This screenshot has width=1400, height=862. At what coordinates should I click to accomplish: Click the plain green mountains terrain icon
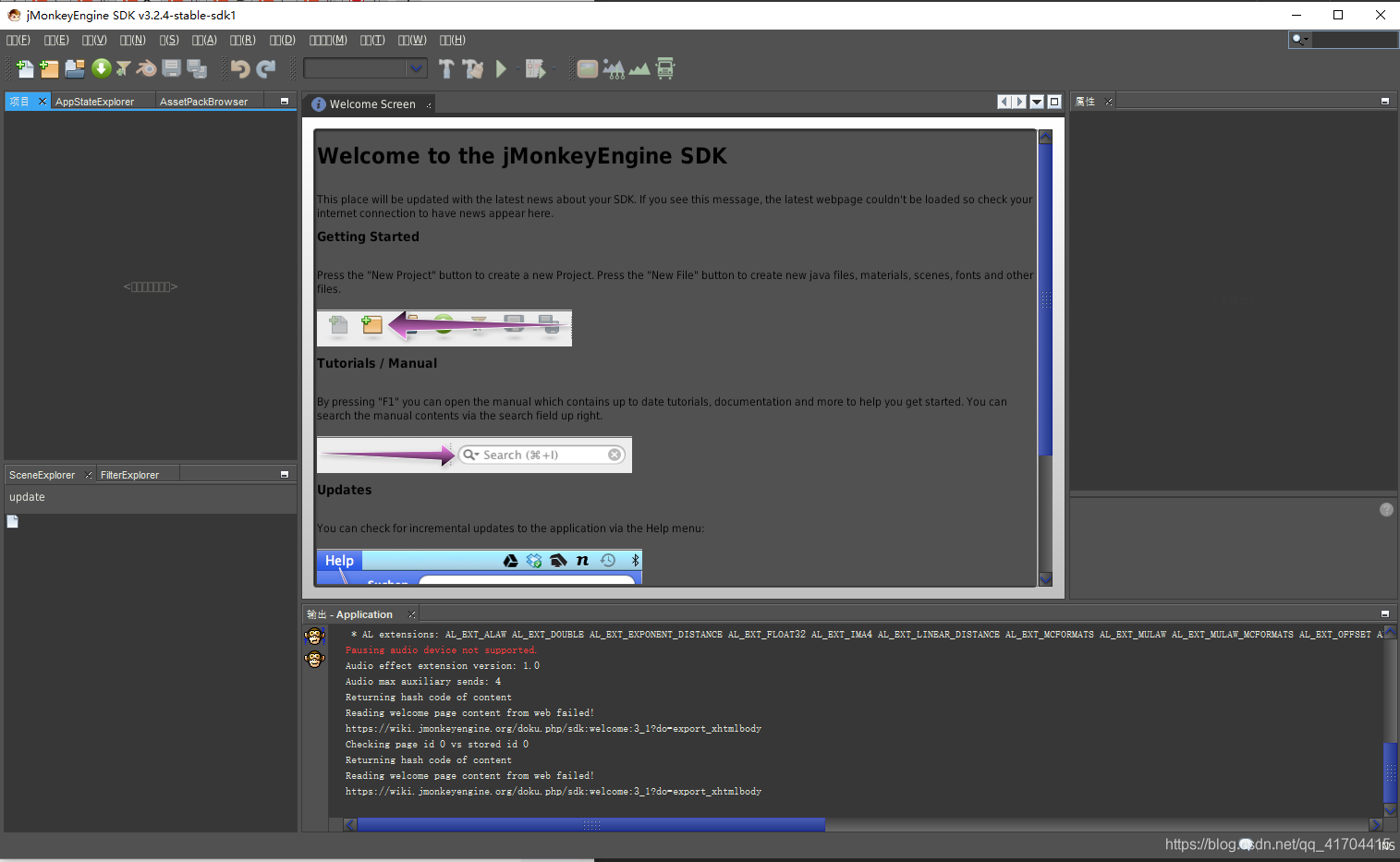point(639,69)
